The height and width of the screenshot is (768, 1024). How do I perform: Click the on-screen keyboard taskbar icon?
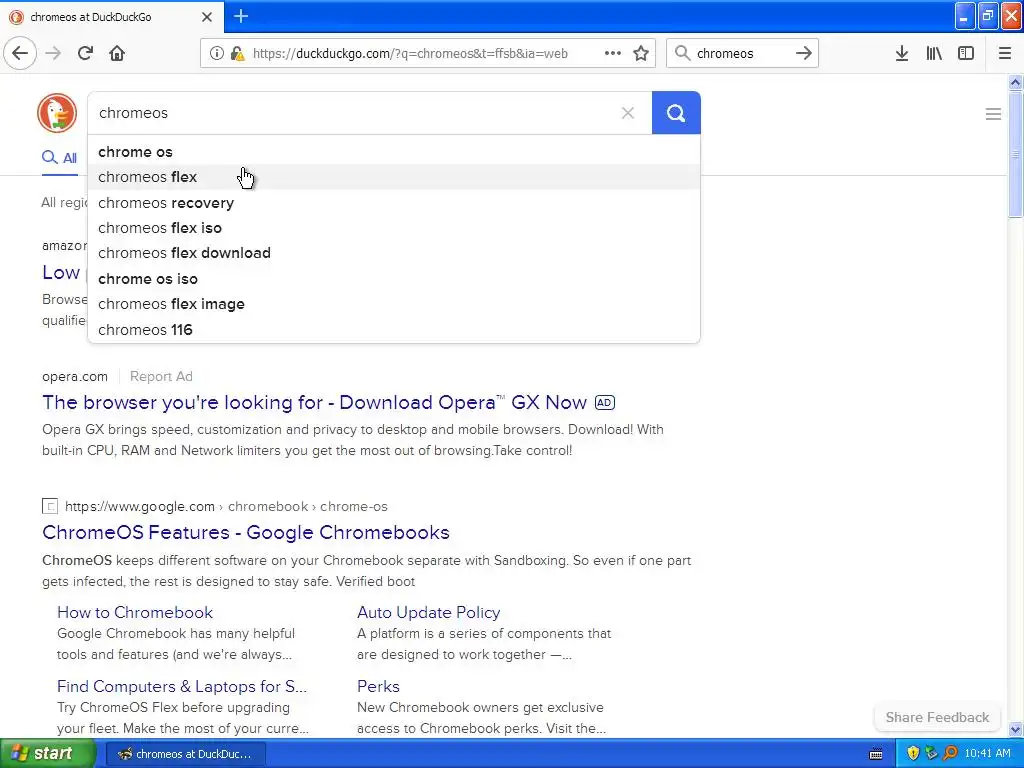(x=876, y=754)
